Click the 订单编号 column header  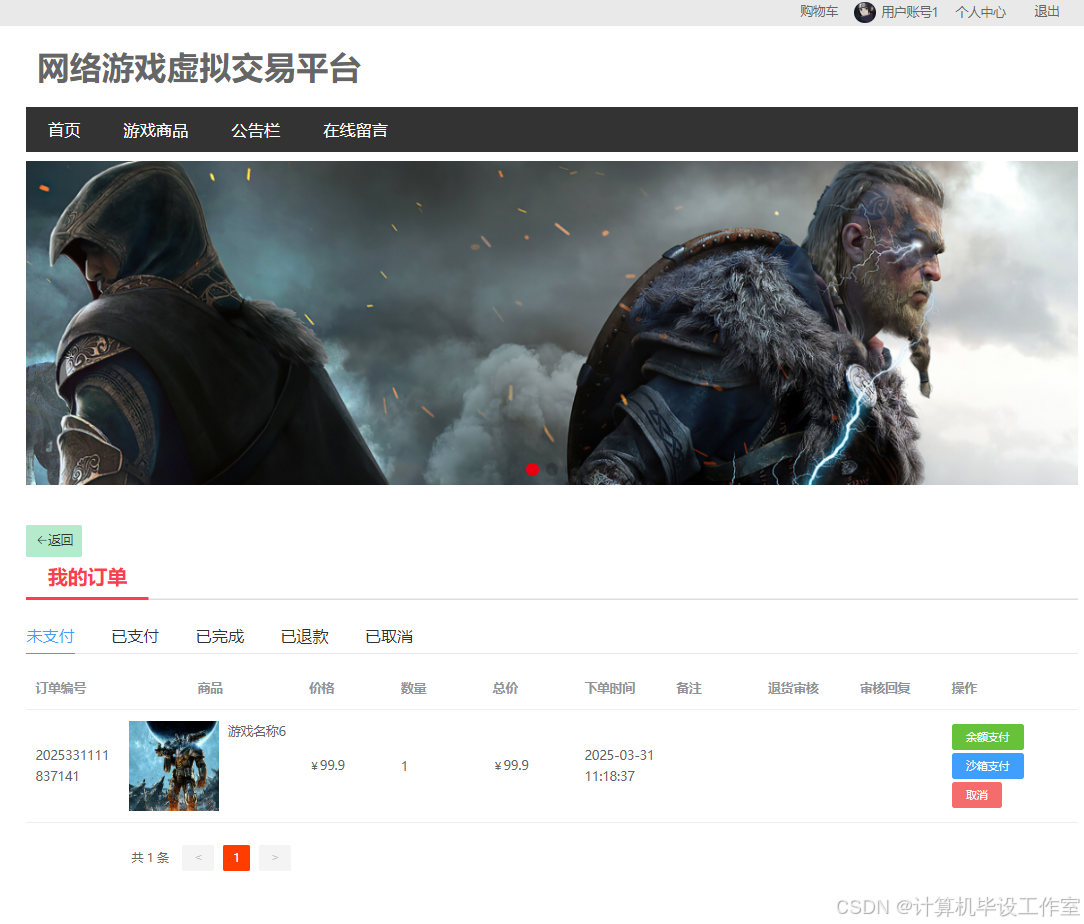[x=61, y=688]
